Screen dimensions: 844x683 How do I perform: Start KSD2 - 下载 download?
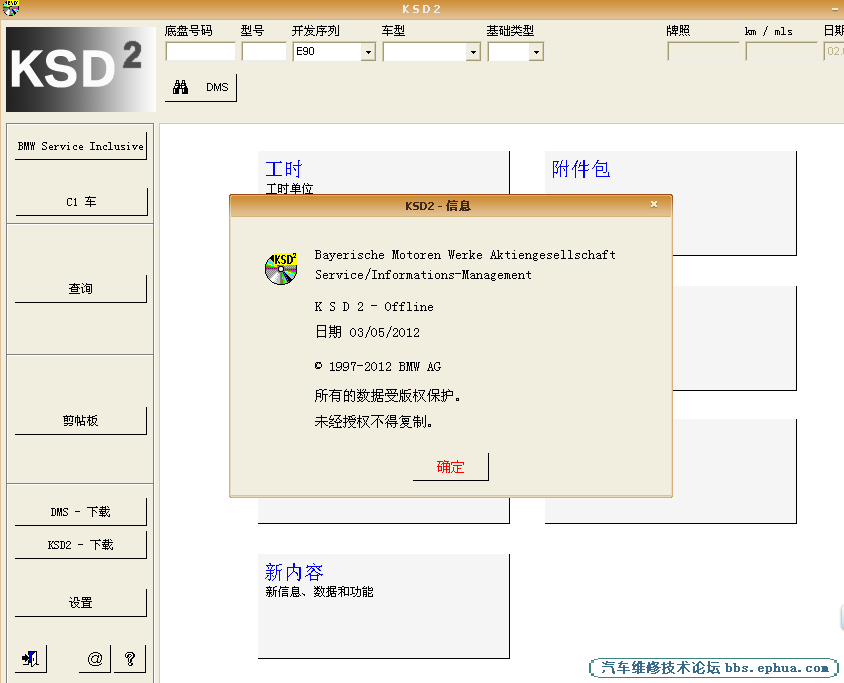[x=81, y=545]
